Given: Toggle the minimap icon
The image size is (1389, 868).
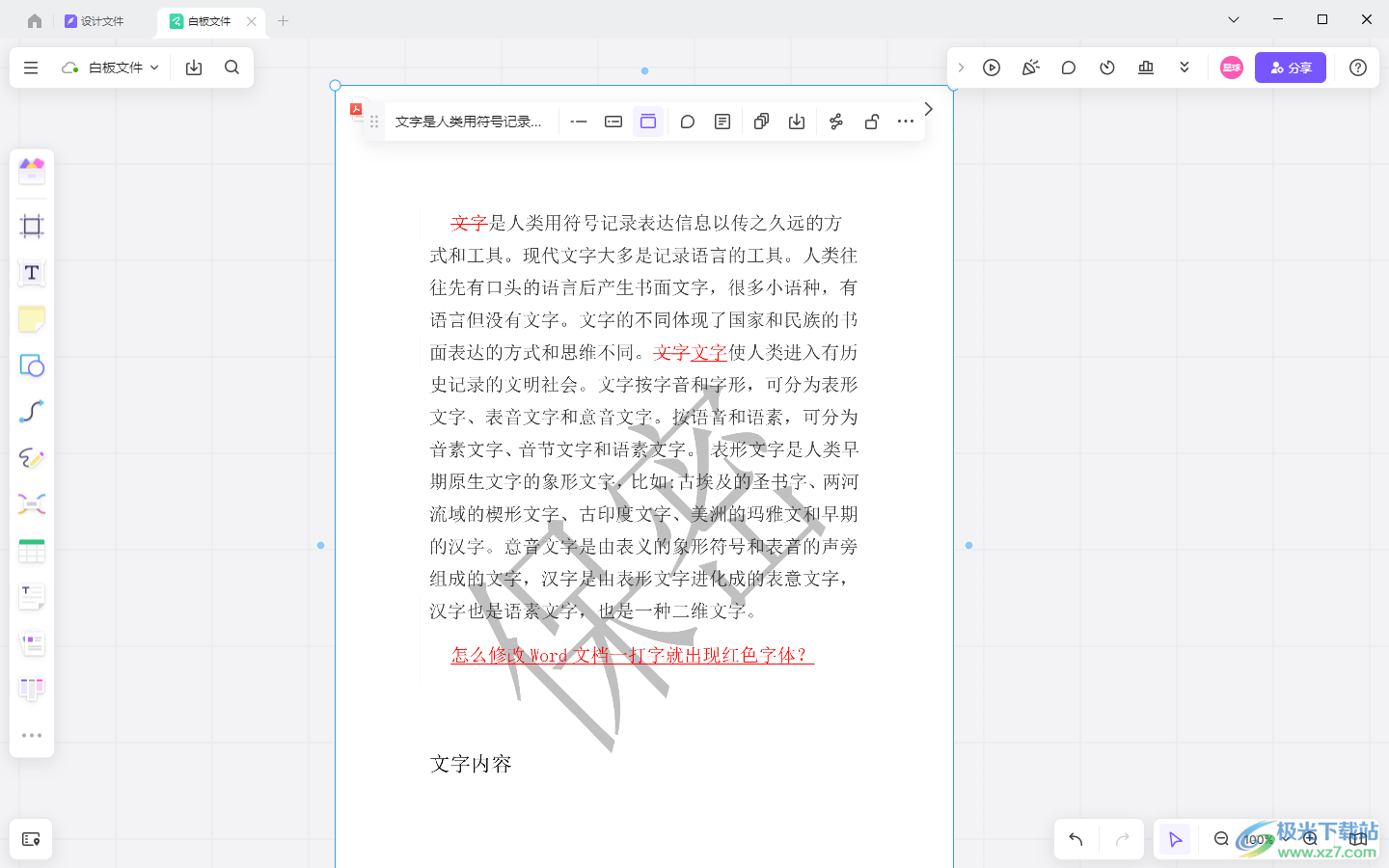Looking at the screenshot, I should click(1358, 839).
